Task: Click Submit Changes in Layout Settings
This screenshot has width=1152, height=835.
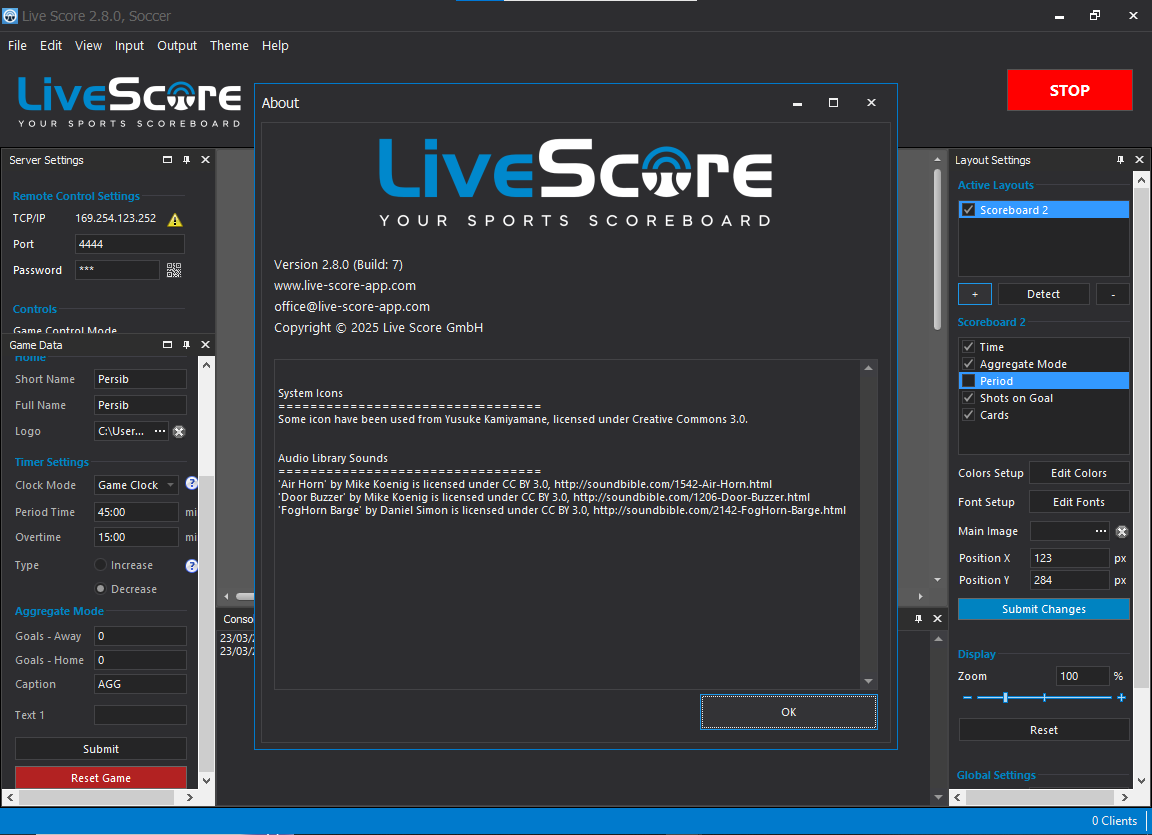Action: (x=1043, y=609)
